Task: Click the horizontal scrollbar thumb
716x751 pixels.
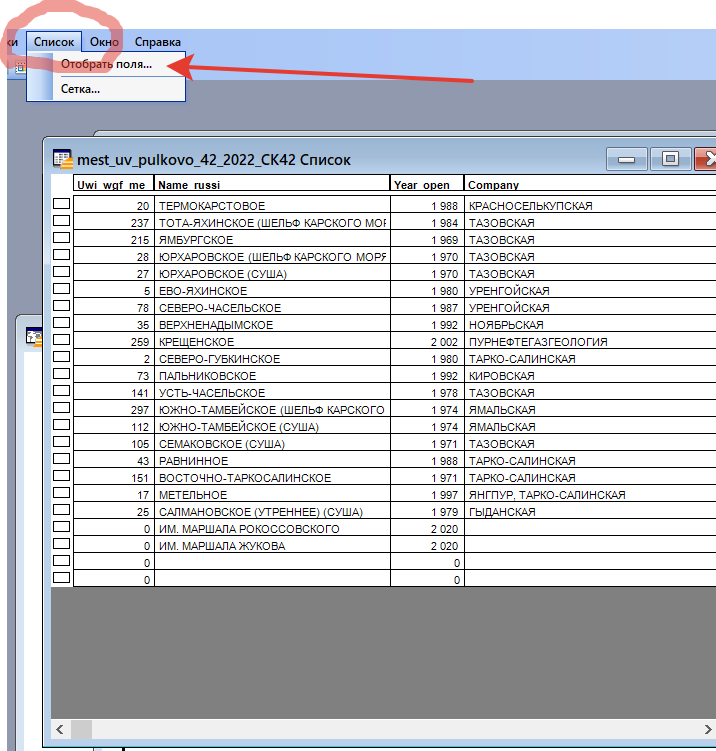Action: [x=81, y=729]
